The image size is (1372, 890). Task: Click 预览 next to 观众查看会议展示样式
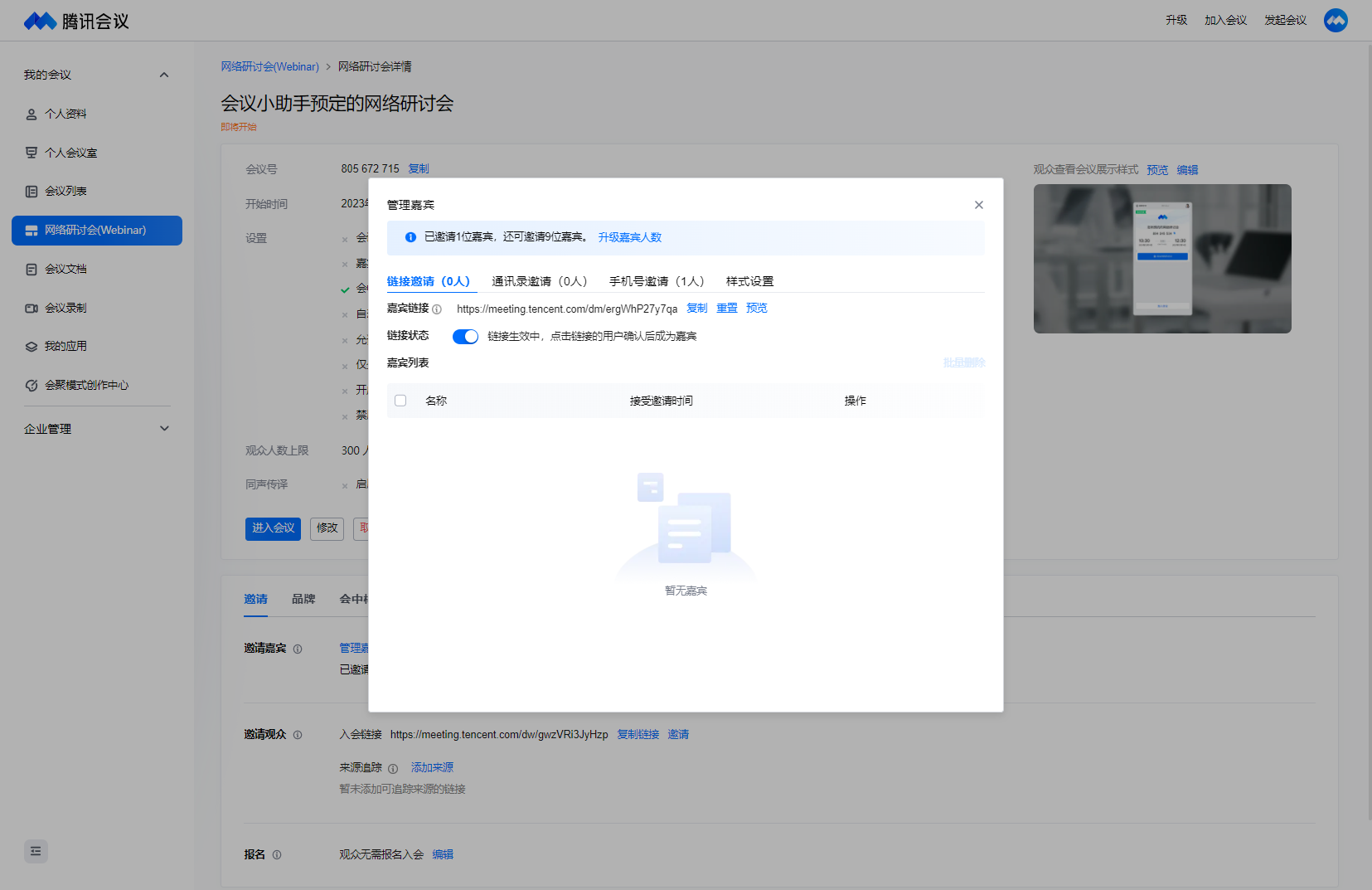[1157, 170]
